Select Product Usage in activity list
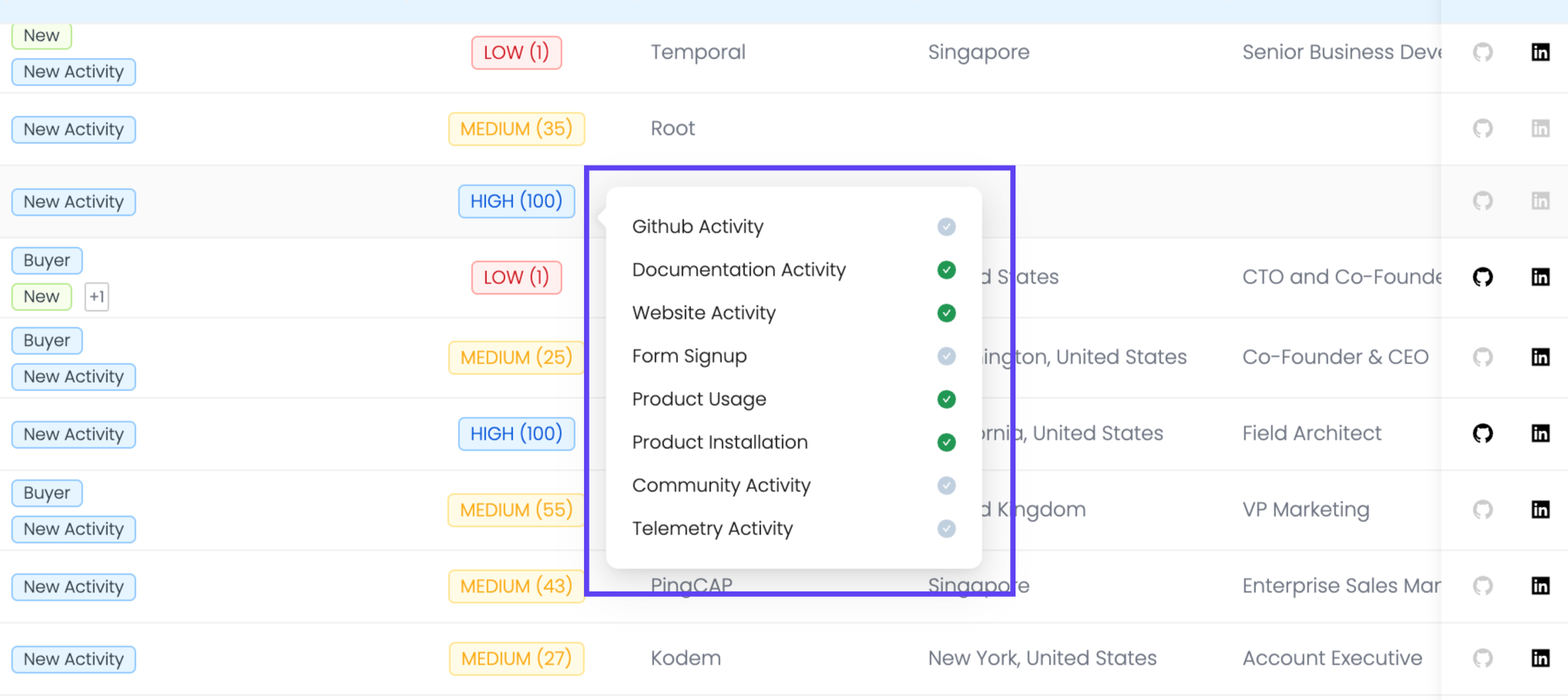Viewport: 1568px width, 700px height. click(699, 399)
